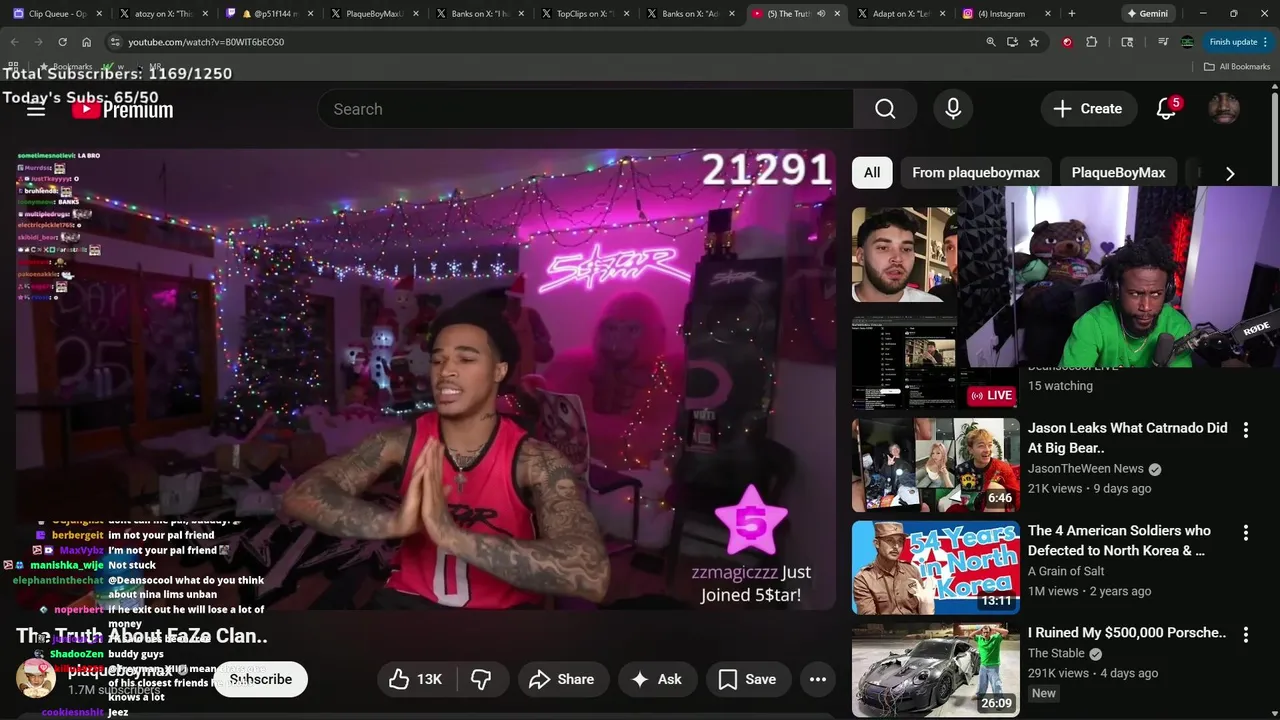Select the From plaqueboymax chip
The image size is (1280, 720).
pyautogui.click(x=976, y=173)
